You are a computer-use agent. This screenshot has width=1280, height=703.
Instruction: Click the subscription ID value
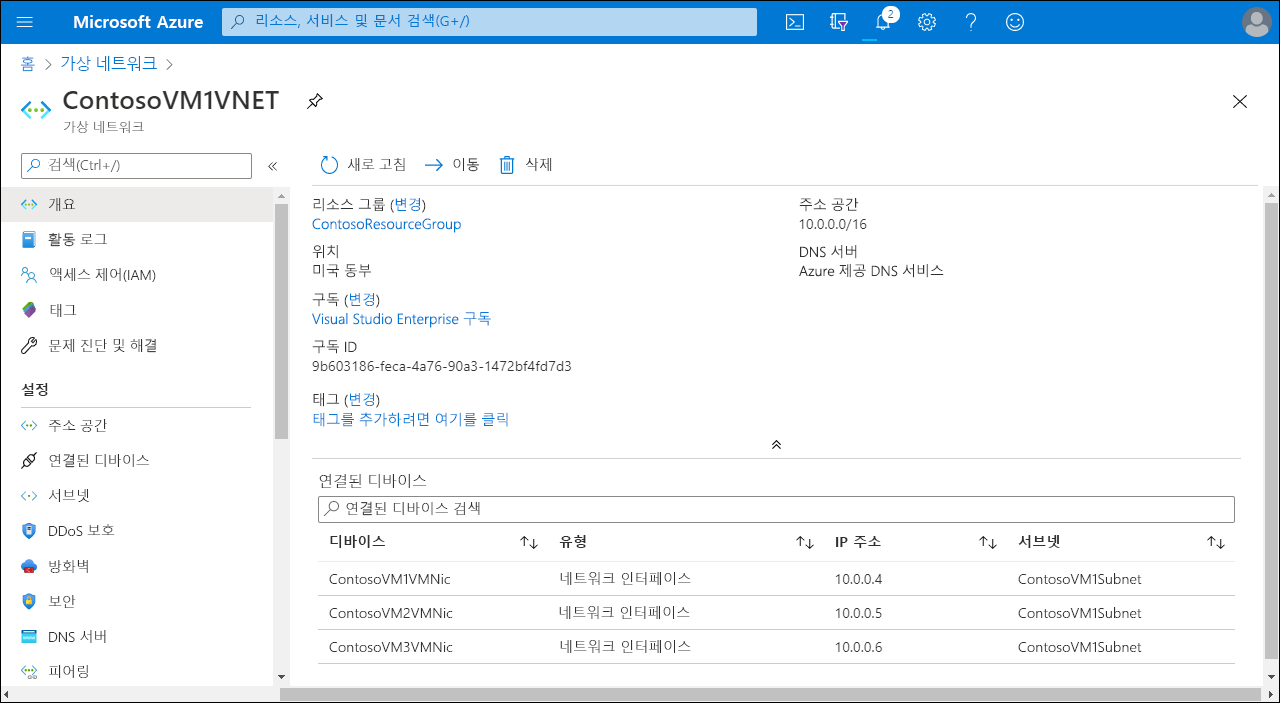(x=442, y=366)
